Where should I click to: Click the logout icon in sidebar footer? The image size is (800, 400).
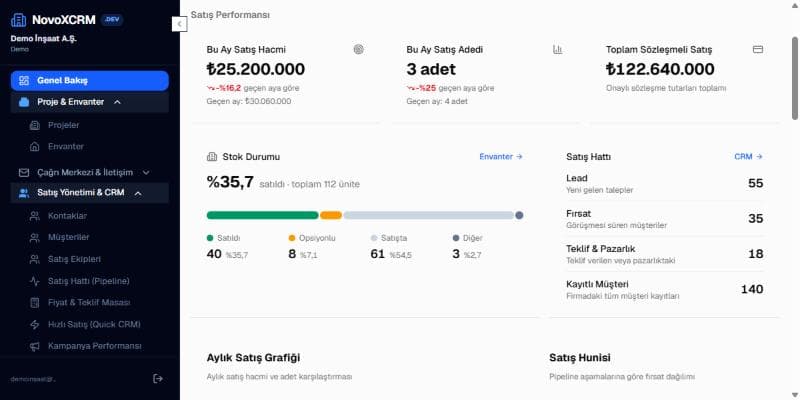coord(158,378)
